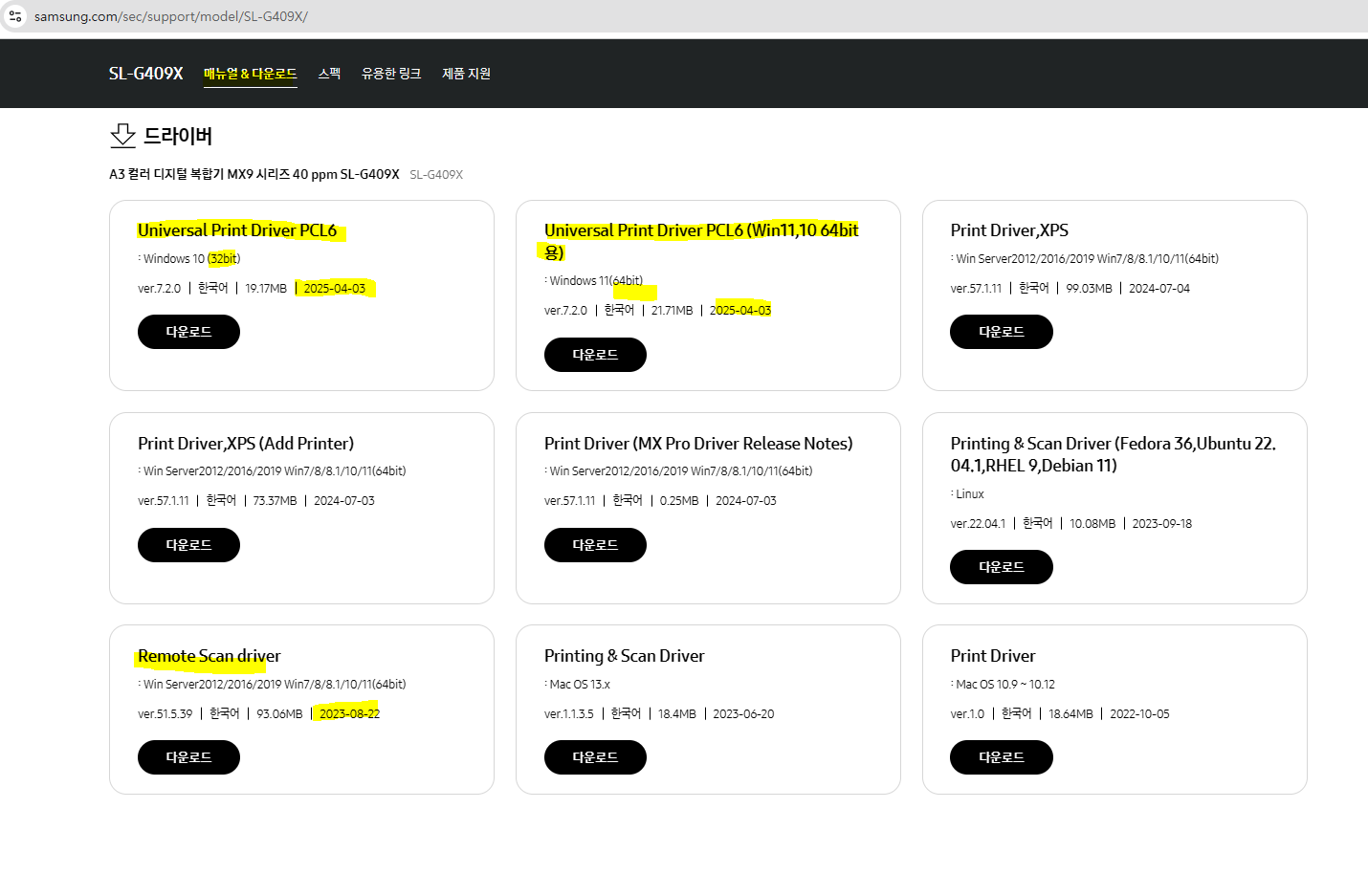Download Universal Print Driver PCL6 32bit

tap(188, 332)
